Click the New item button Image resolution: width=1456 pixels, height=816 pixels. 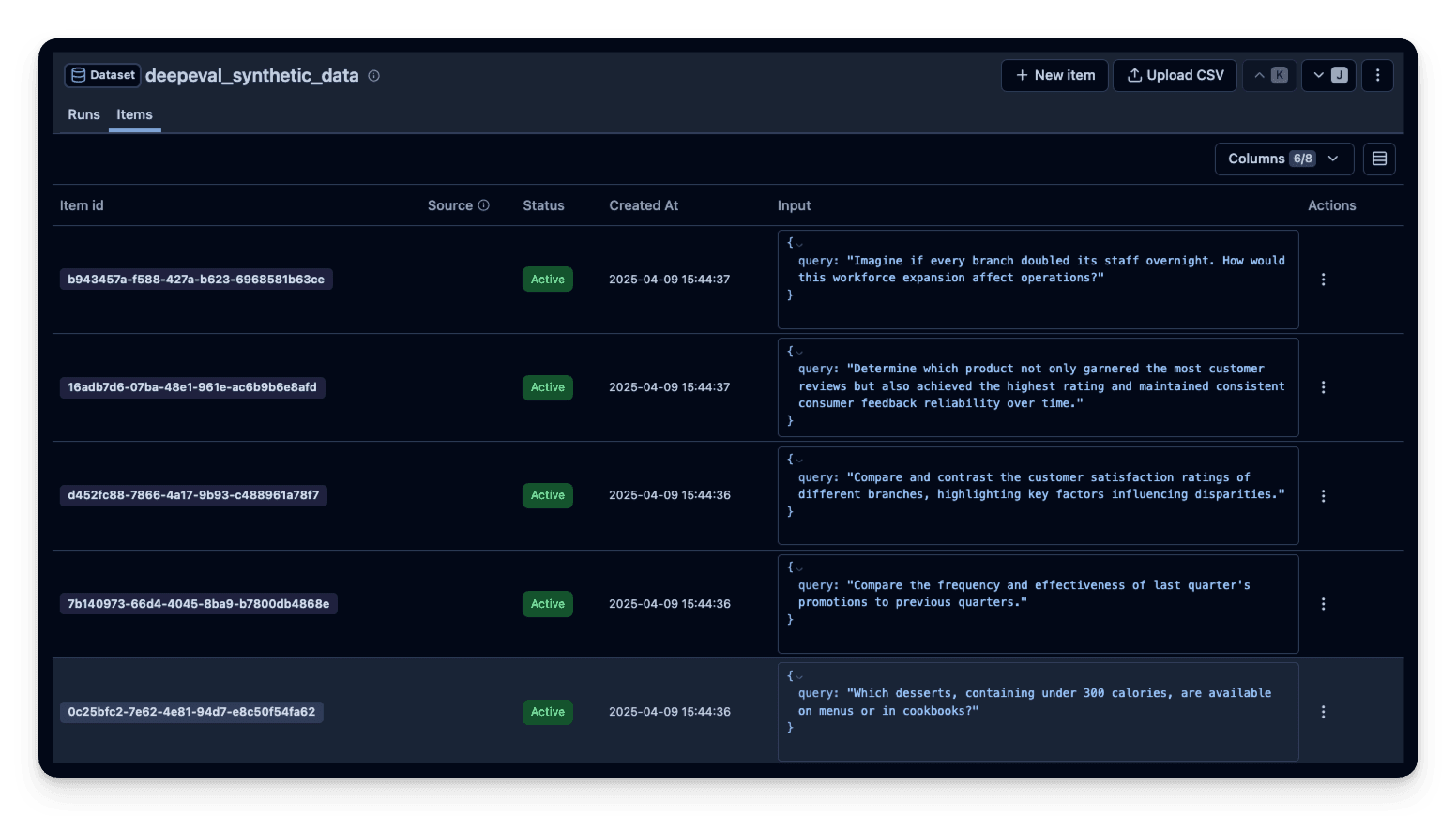point(1054,75)
